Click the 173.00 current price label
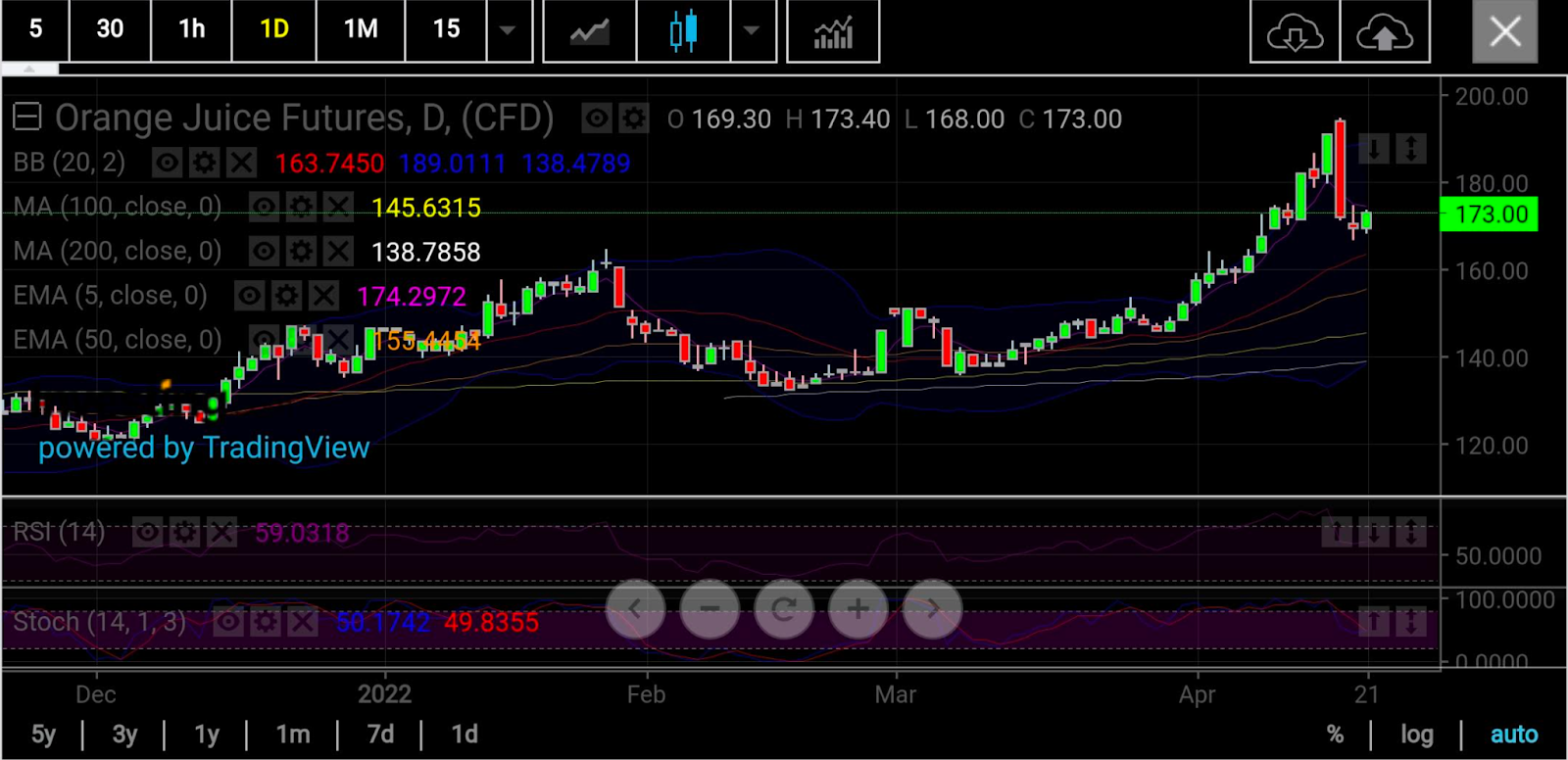Viewport: 1568px width, 760px height. pyautogui.click(x=1490, y=214)
